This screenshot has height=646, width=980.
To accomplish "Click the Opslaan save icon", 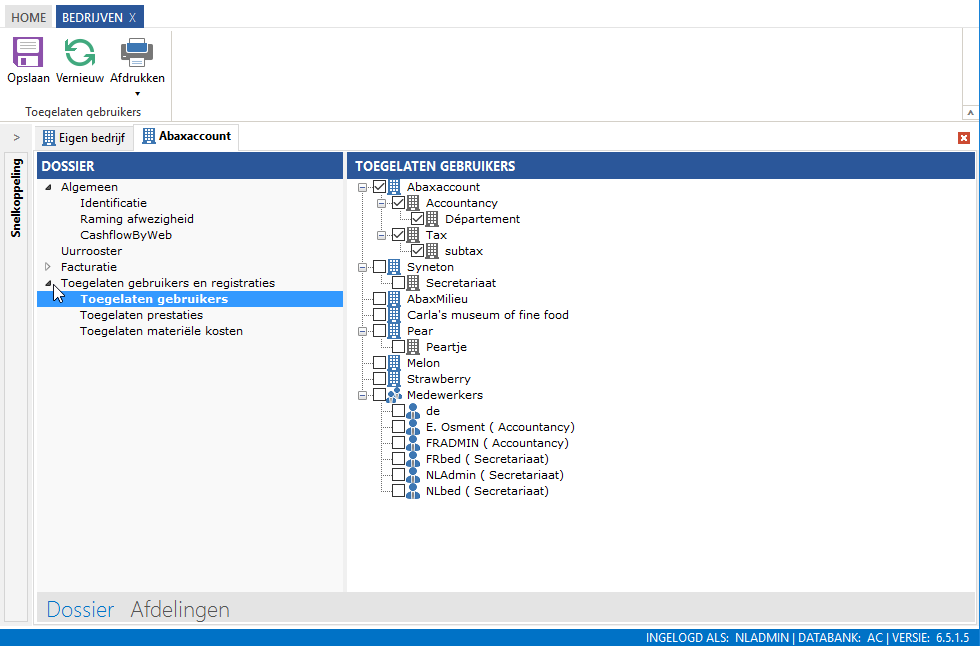I will 28,52.
